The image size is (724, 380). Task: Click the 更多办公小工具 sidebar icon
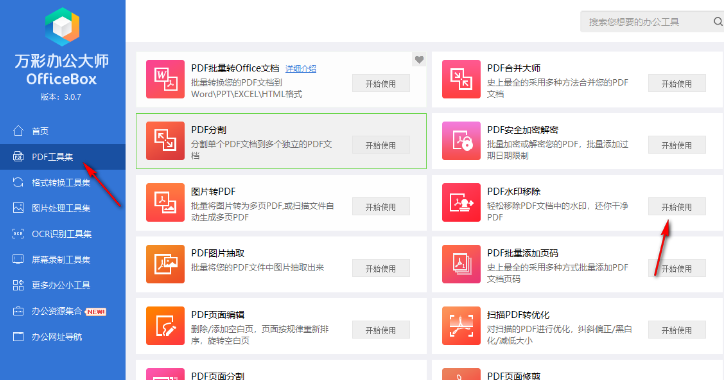click(18, 285)
